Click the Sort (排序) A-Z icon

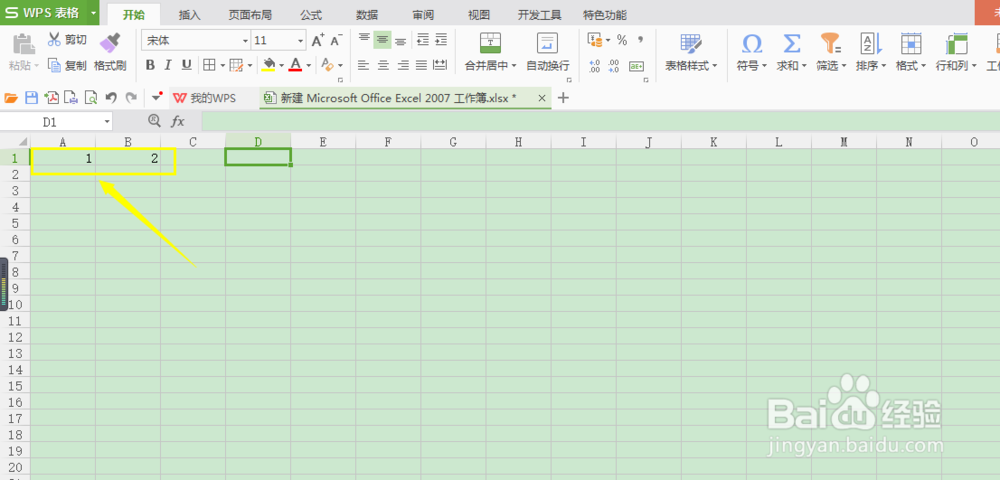point(871,43)
